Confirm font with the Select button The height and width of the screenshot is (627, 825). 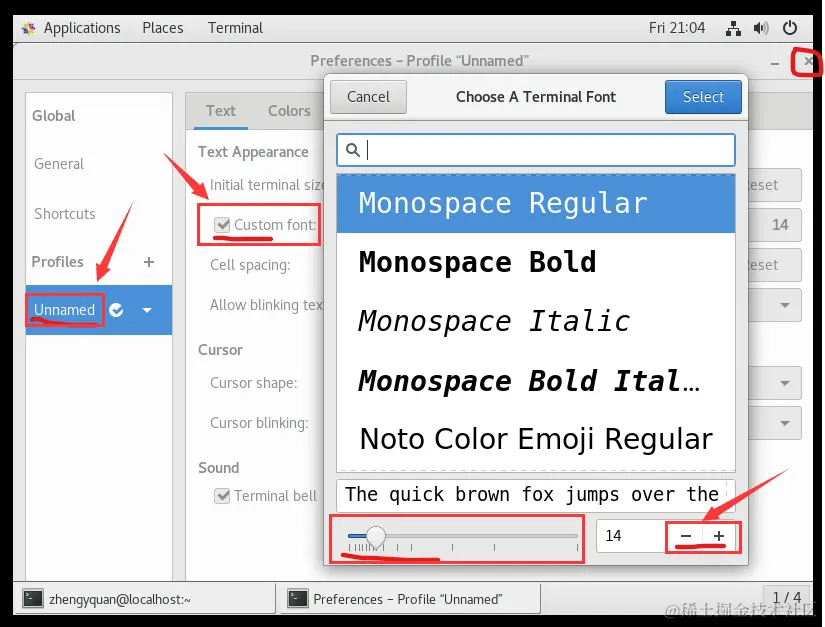pyautogui.click(x=703, y=97)
